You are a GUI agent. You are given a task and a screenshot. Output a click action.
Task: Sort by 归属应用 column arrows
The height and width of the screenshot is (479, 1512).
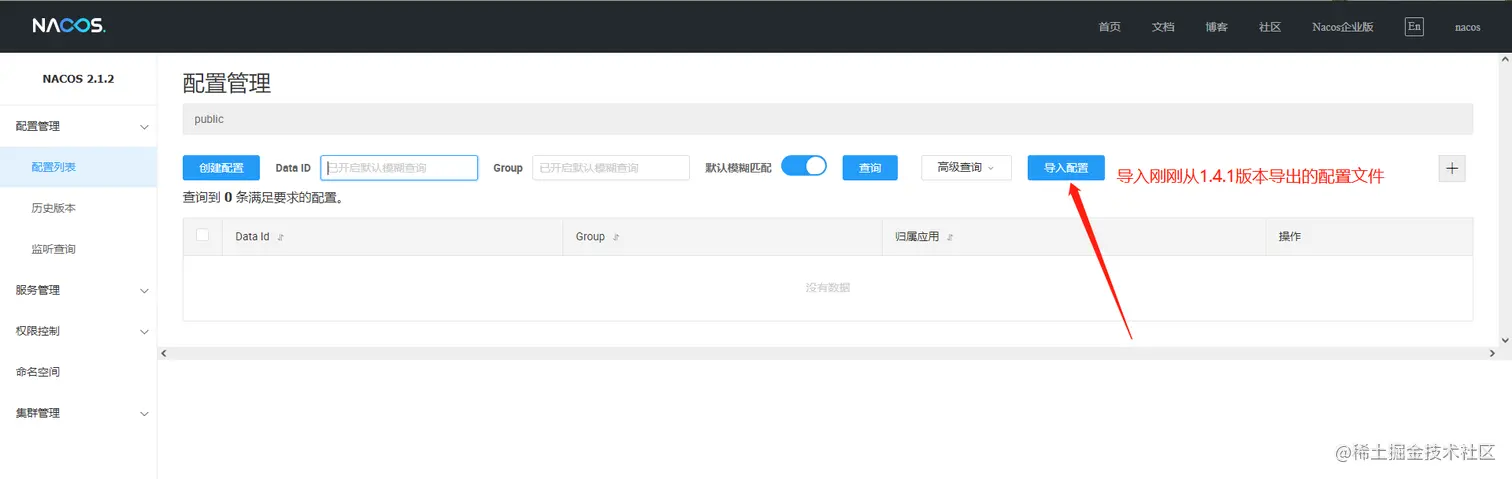click(950, 237)
